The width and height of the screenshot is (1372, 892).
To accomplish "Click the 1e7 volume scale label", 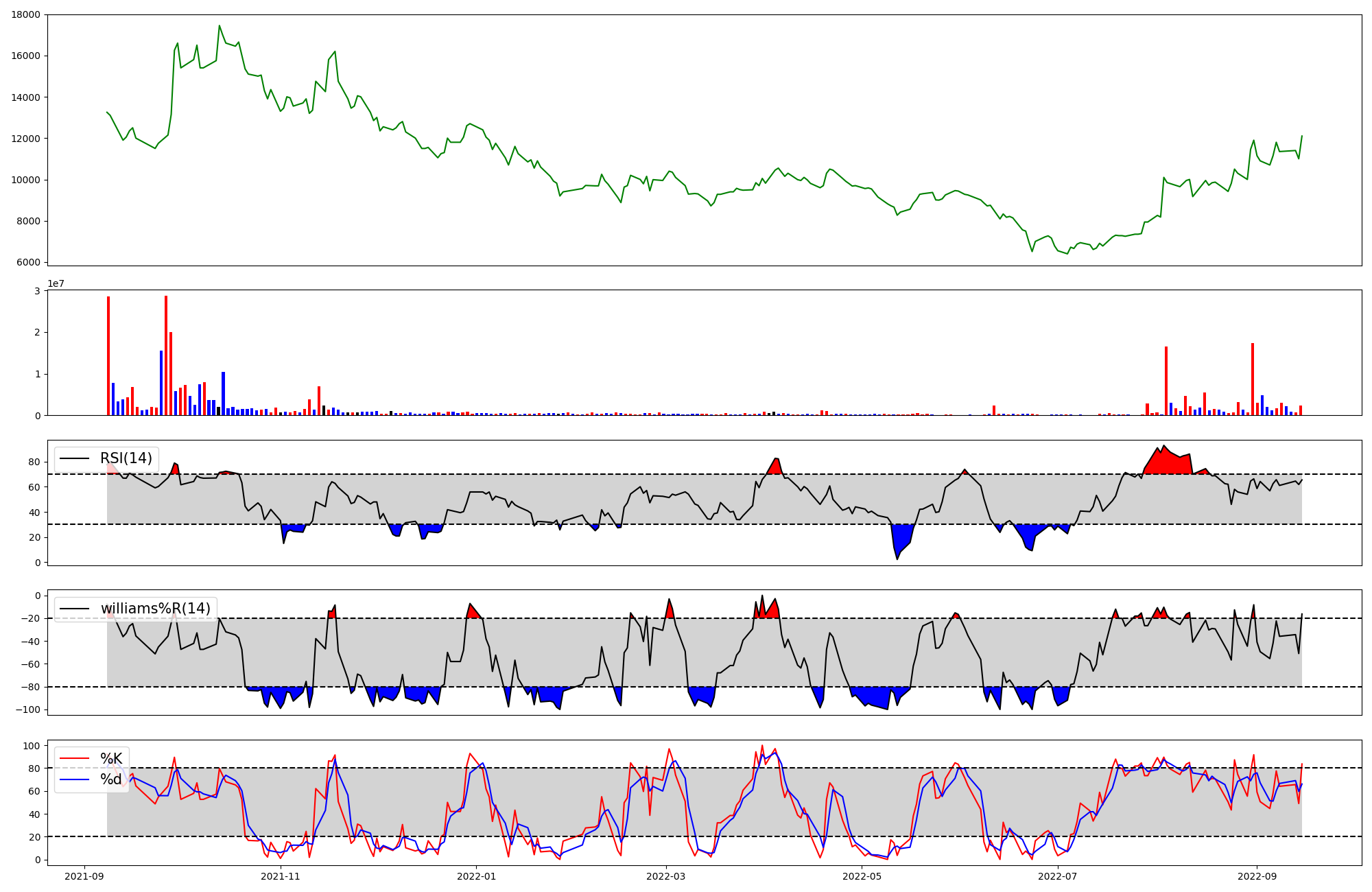I will click(56, 283).
